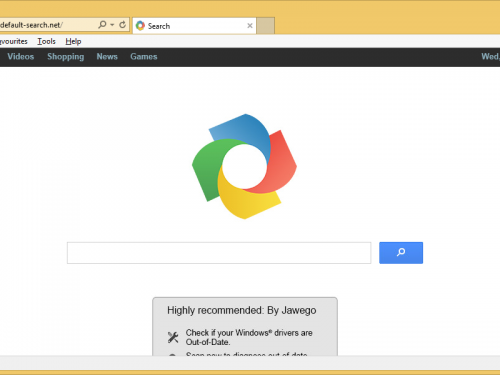Go to the Games section

(x=144, y=57)
